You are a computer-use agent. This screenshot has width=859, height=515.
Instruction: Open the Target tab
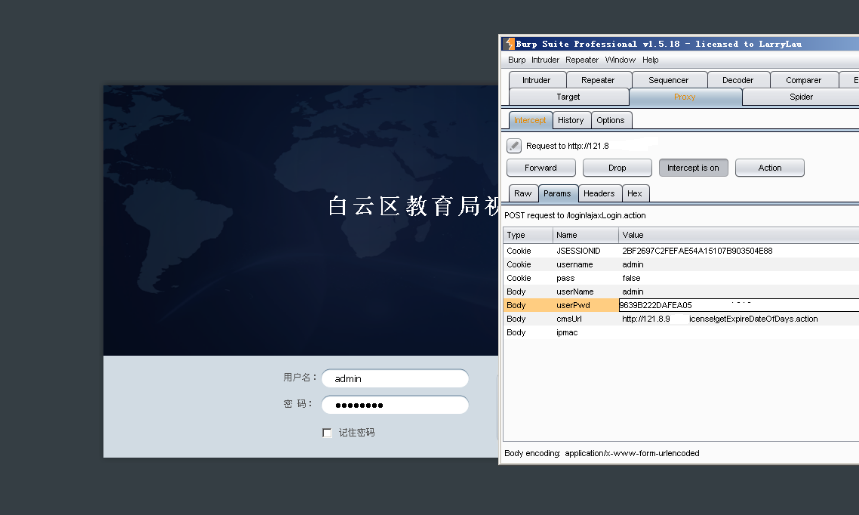(x=568, y=97)
